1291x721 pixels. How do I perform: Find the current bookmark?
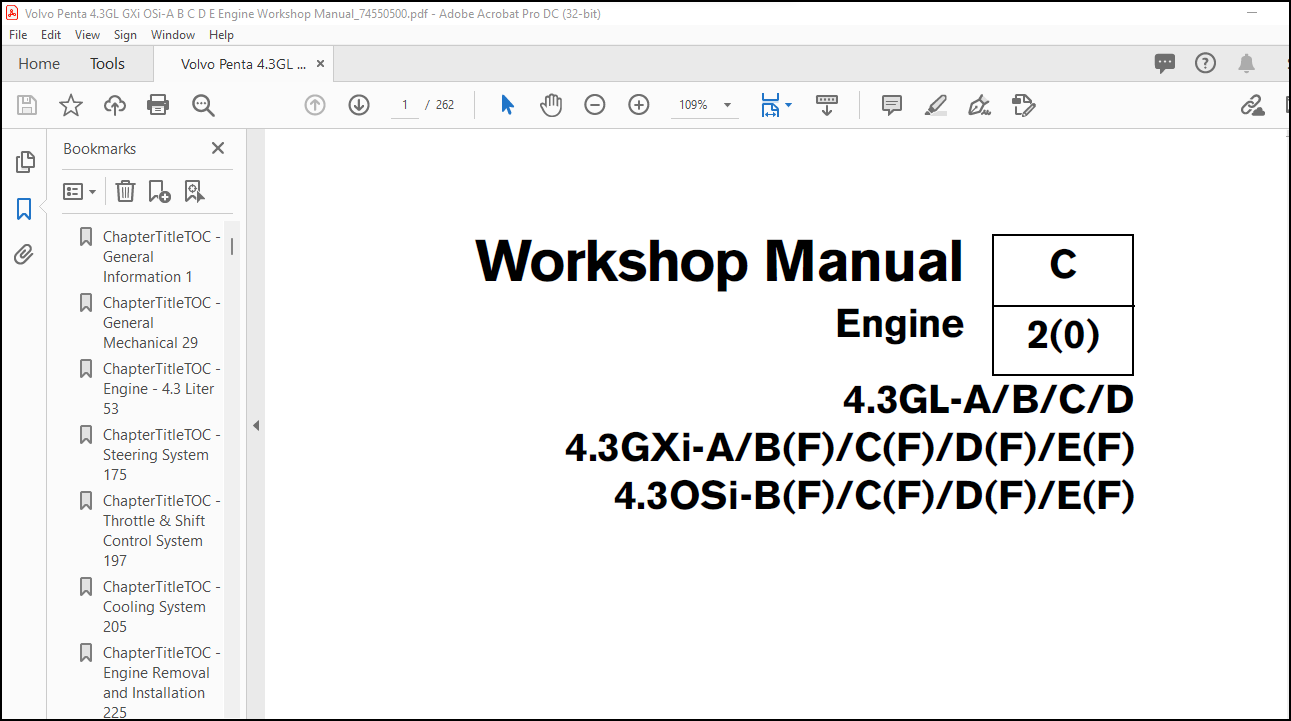tap(194, 191)
